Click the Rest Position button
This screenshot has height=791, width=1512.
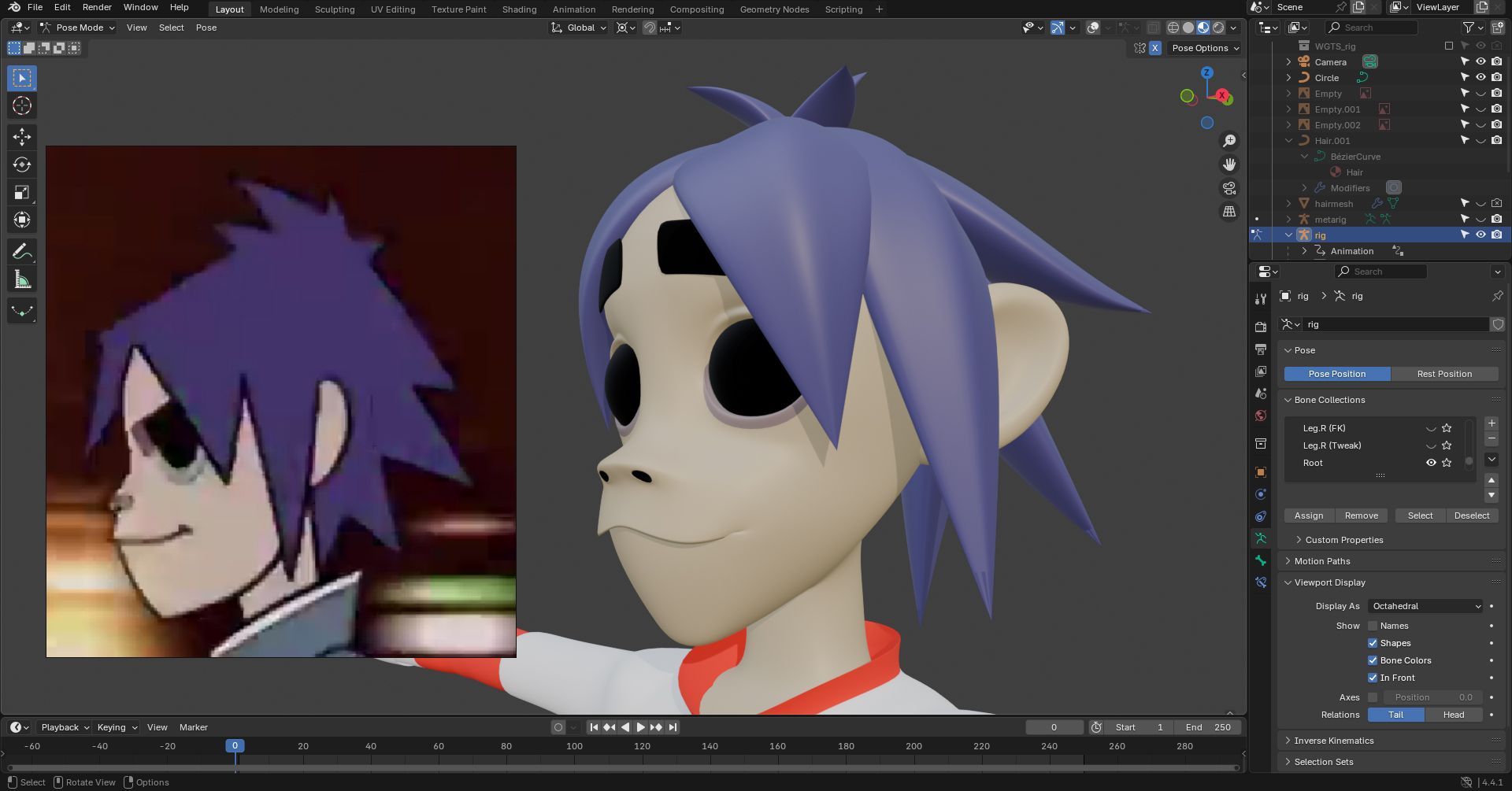[1443, 374]
